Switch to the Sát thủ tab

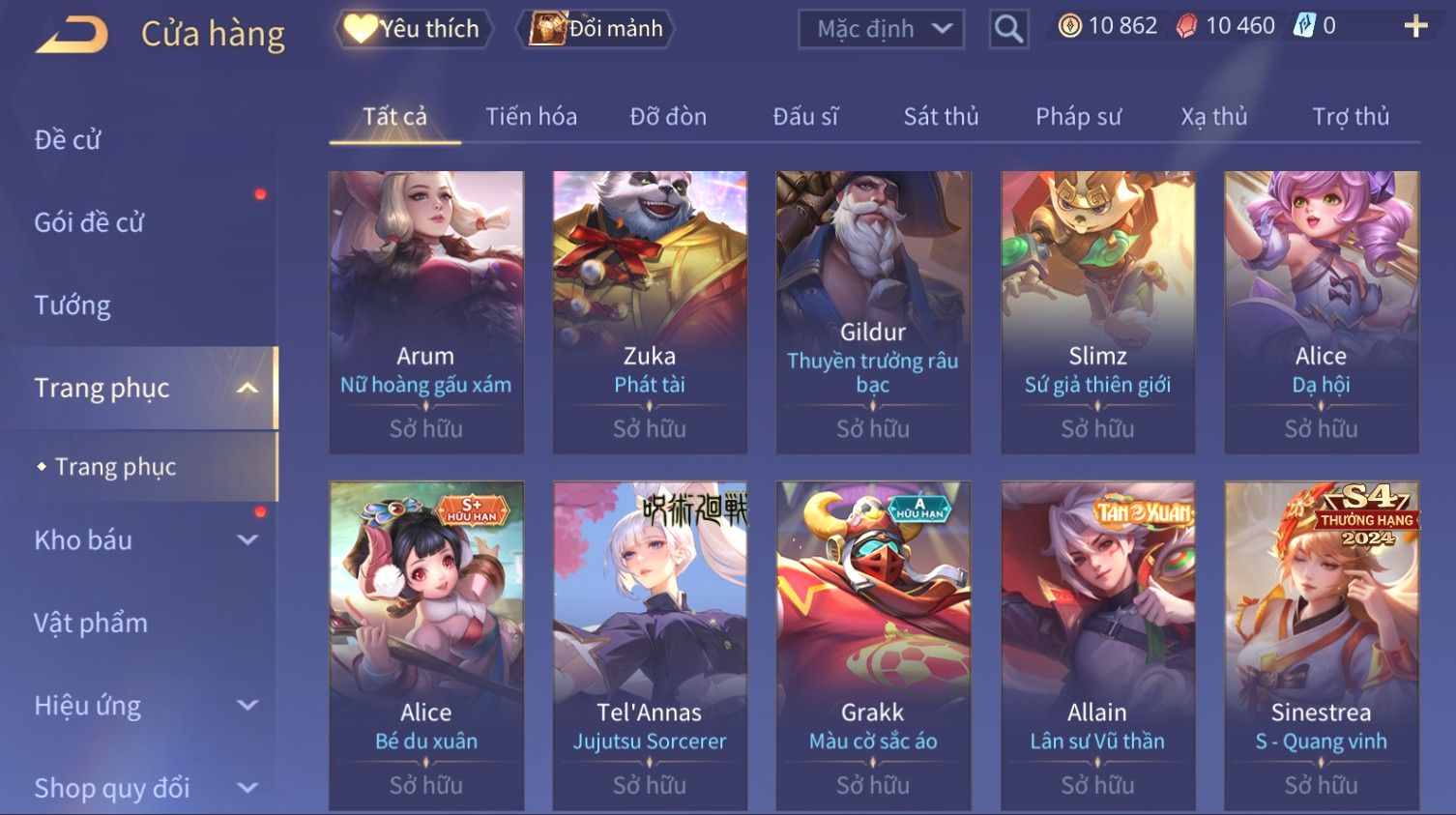tap(941, 117)
